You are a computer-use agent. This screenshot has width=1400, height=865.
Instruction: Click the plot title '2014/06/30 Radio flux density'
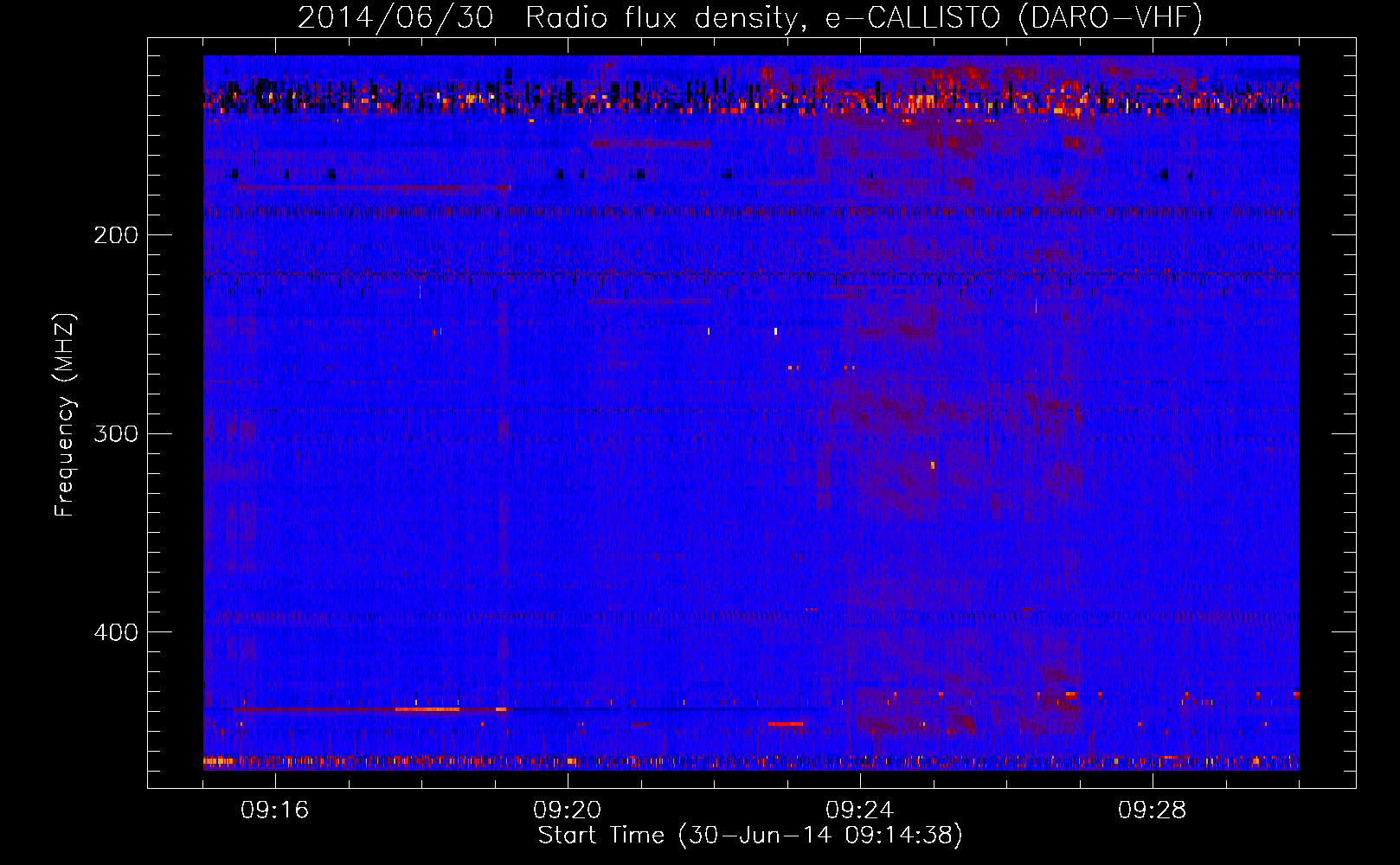pyautogui.click(x=750, y=17)
